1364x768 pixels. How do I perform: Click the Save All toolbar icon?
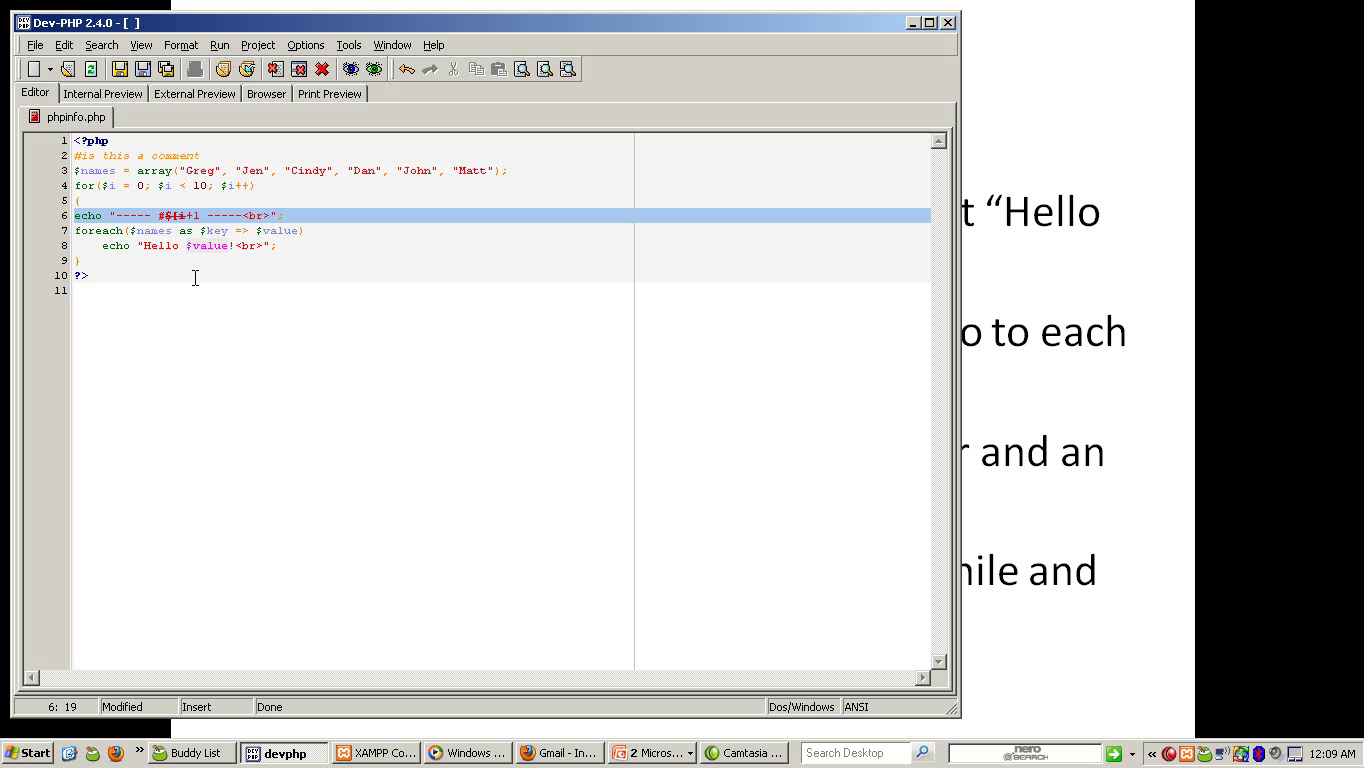click(x=166, y=69)
